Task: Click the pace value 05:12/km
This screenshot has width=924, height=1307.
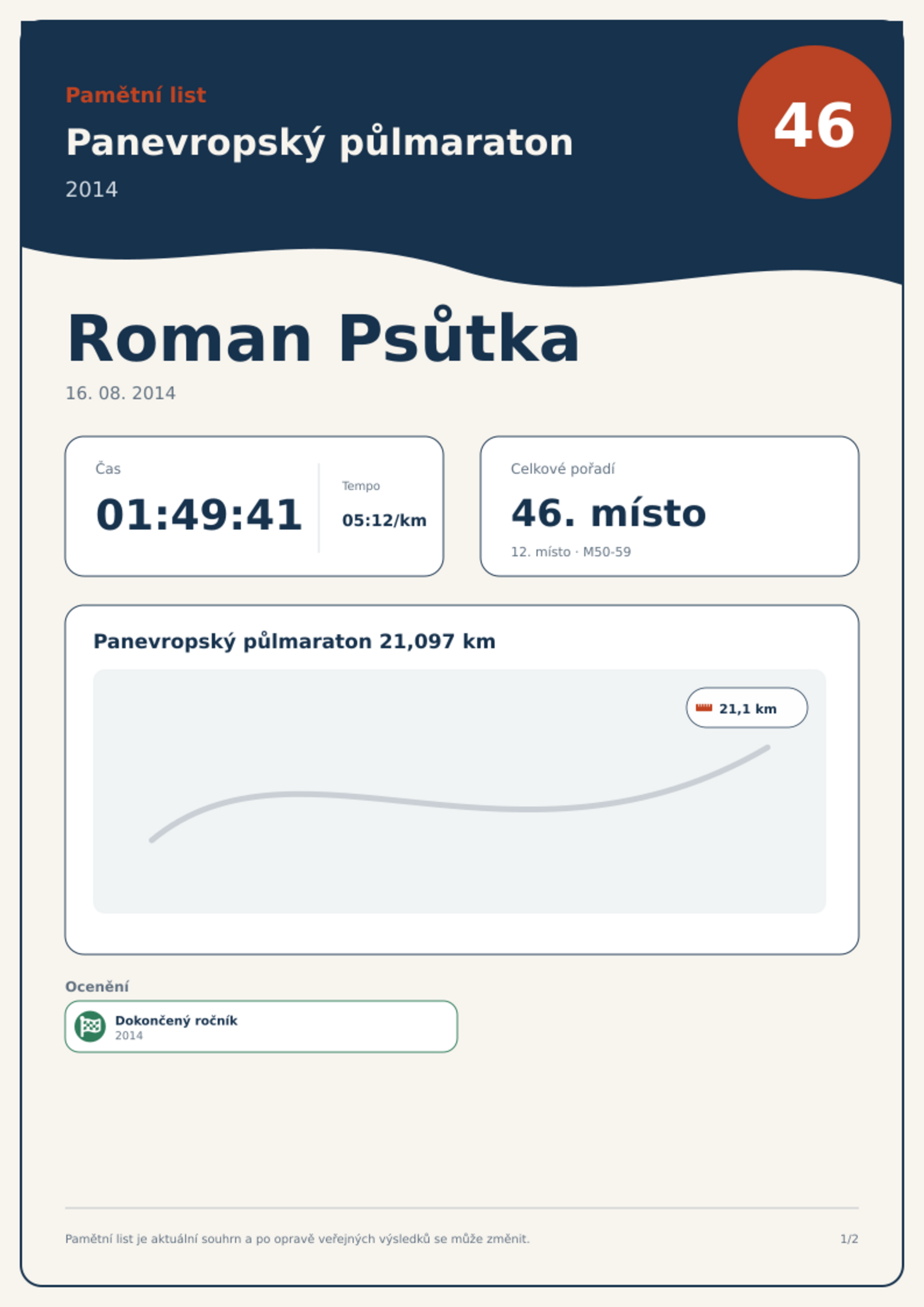Action: 384,520
